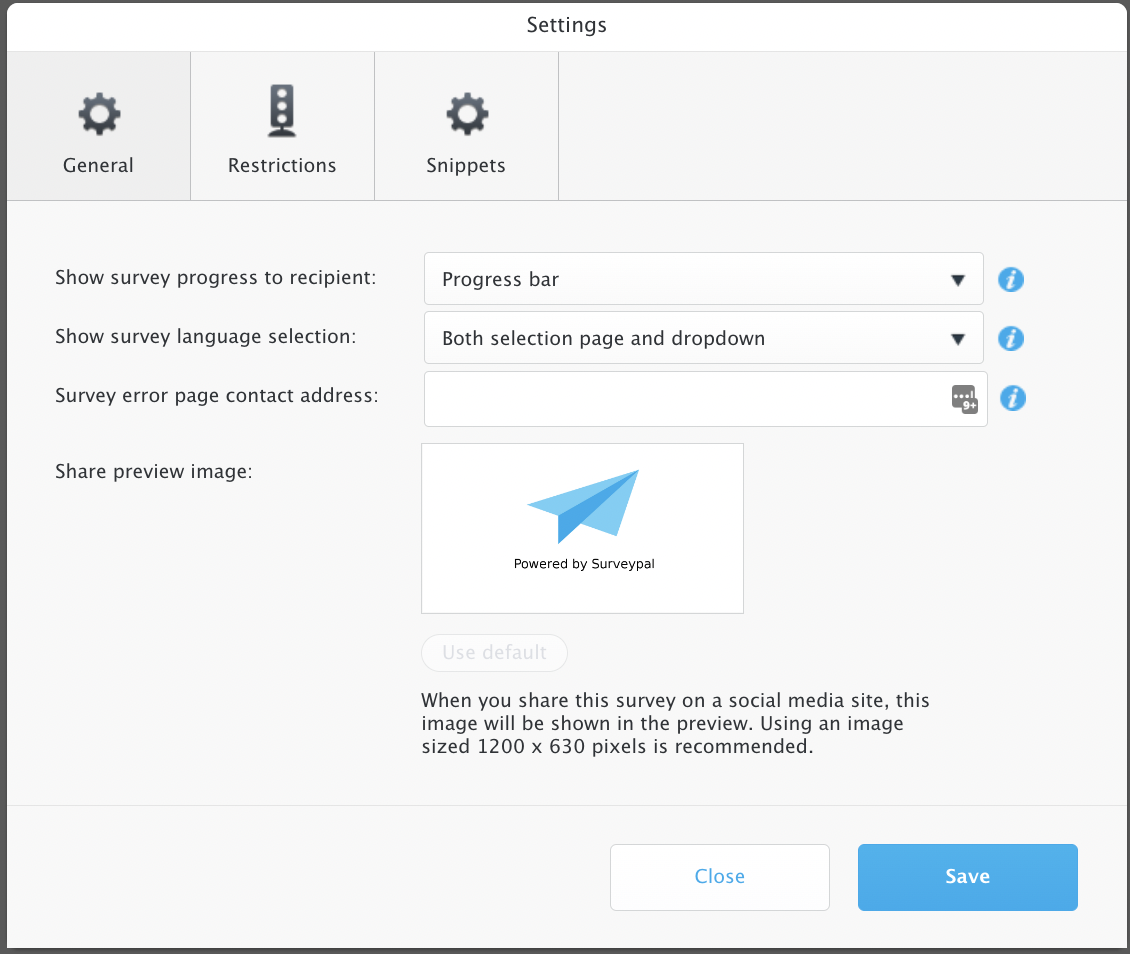
Task: Click the share preview image thumbnail
Action: pyautogui.click(x=582, y=528)
